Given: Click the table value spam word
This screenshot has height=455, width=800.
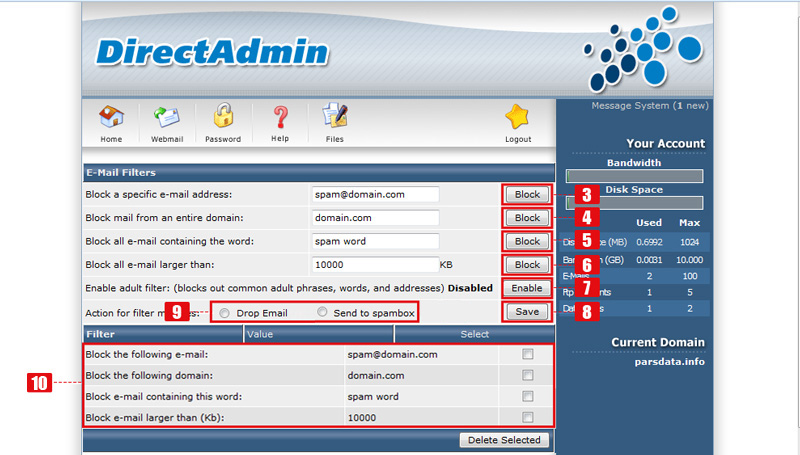Looking at the screenshot, I should click(373, 396).
